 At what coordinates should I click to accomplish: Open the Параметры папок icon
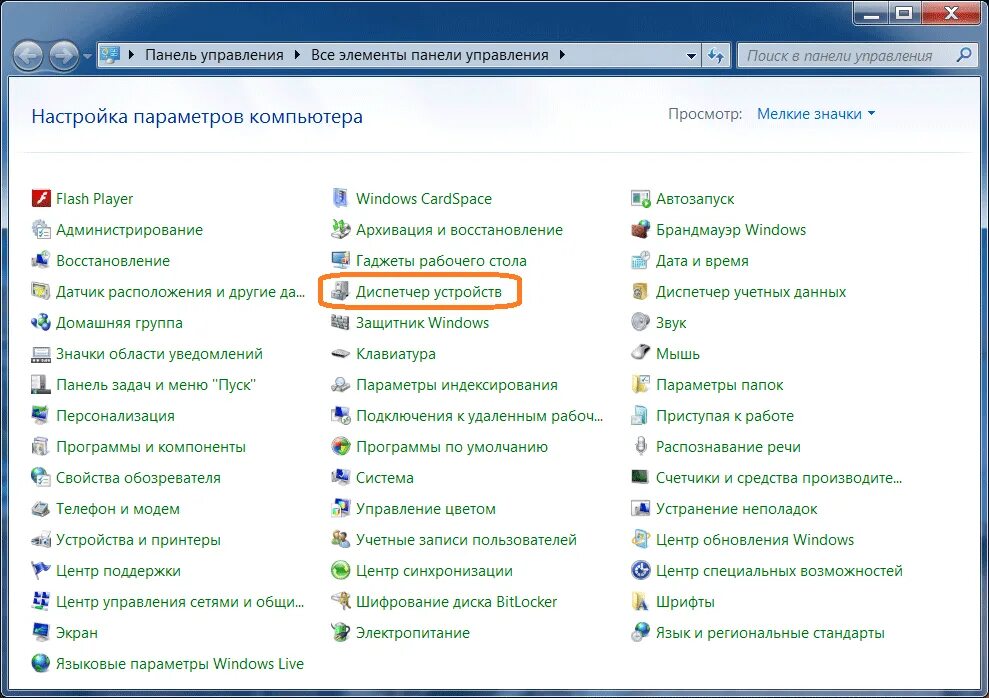pos(641,384)
